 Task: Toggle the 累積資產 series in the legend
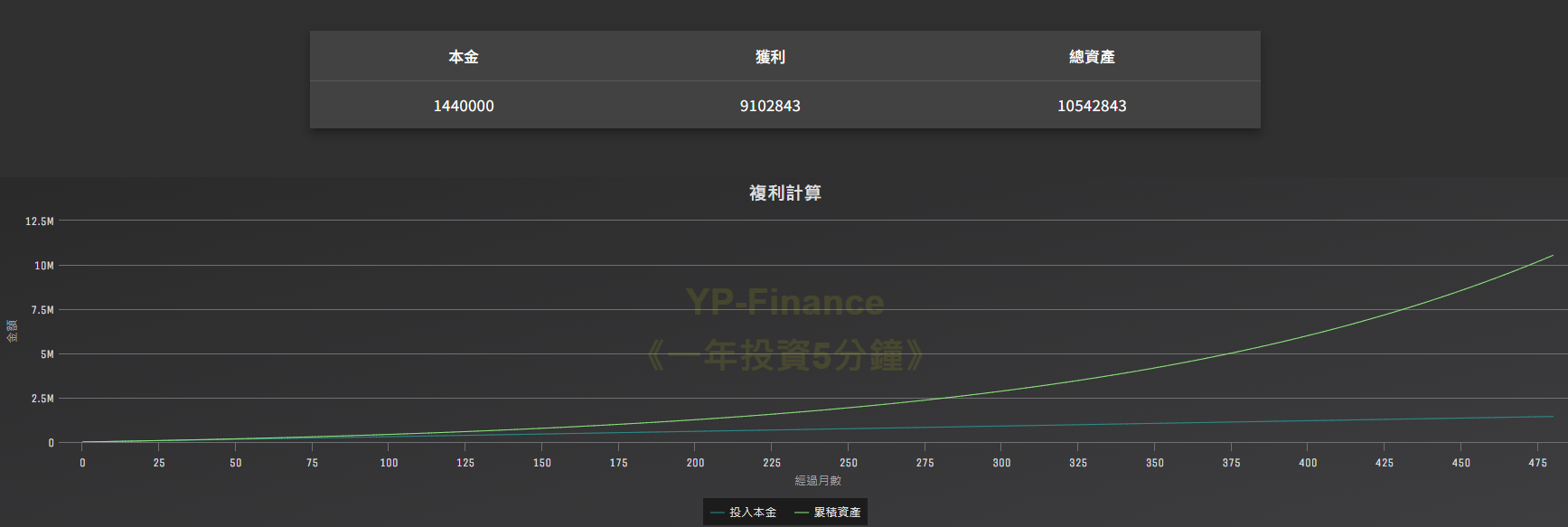pyautogui.click(x=837, y=513)
